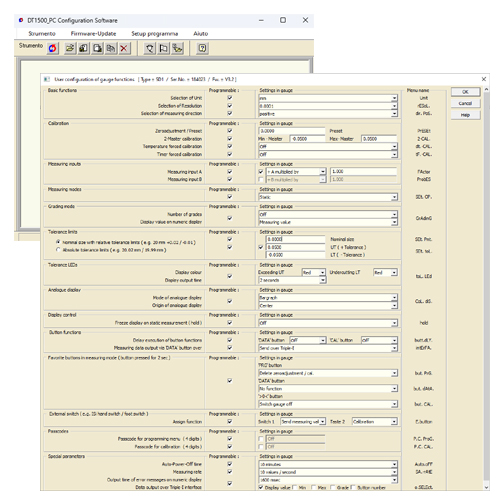
Task: Open the Measuring modes dropdown showing Static
Action: coord(328,197)
